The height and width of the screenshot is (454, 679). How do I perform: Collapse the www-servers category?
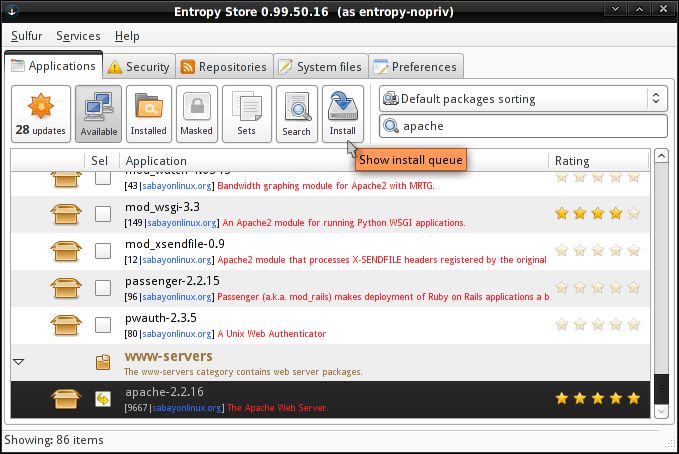click(19, 361)
